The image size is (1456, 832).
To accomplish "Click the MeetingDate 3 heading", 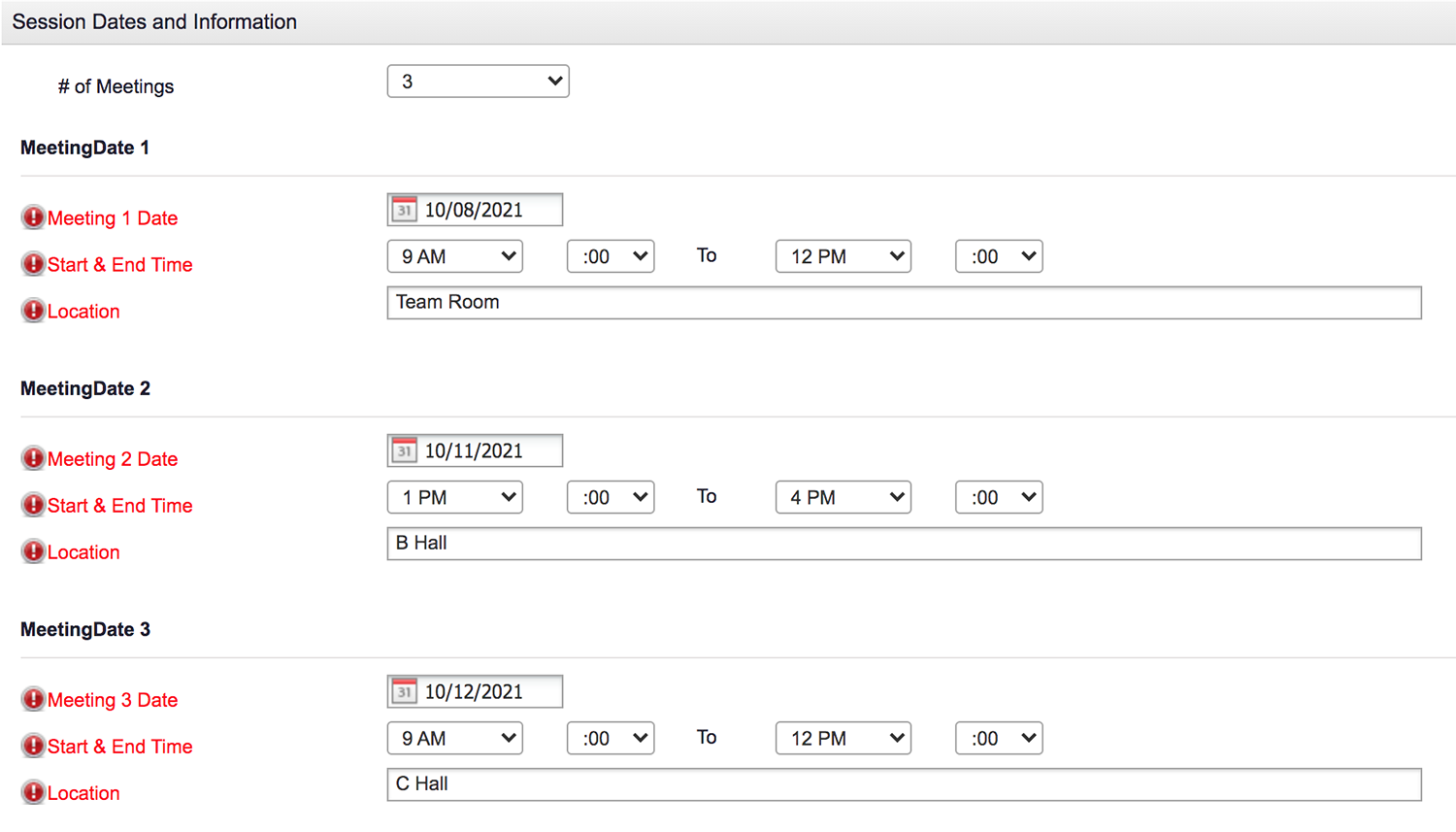I will coord(85,629).
